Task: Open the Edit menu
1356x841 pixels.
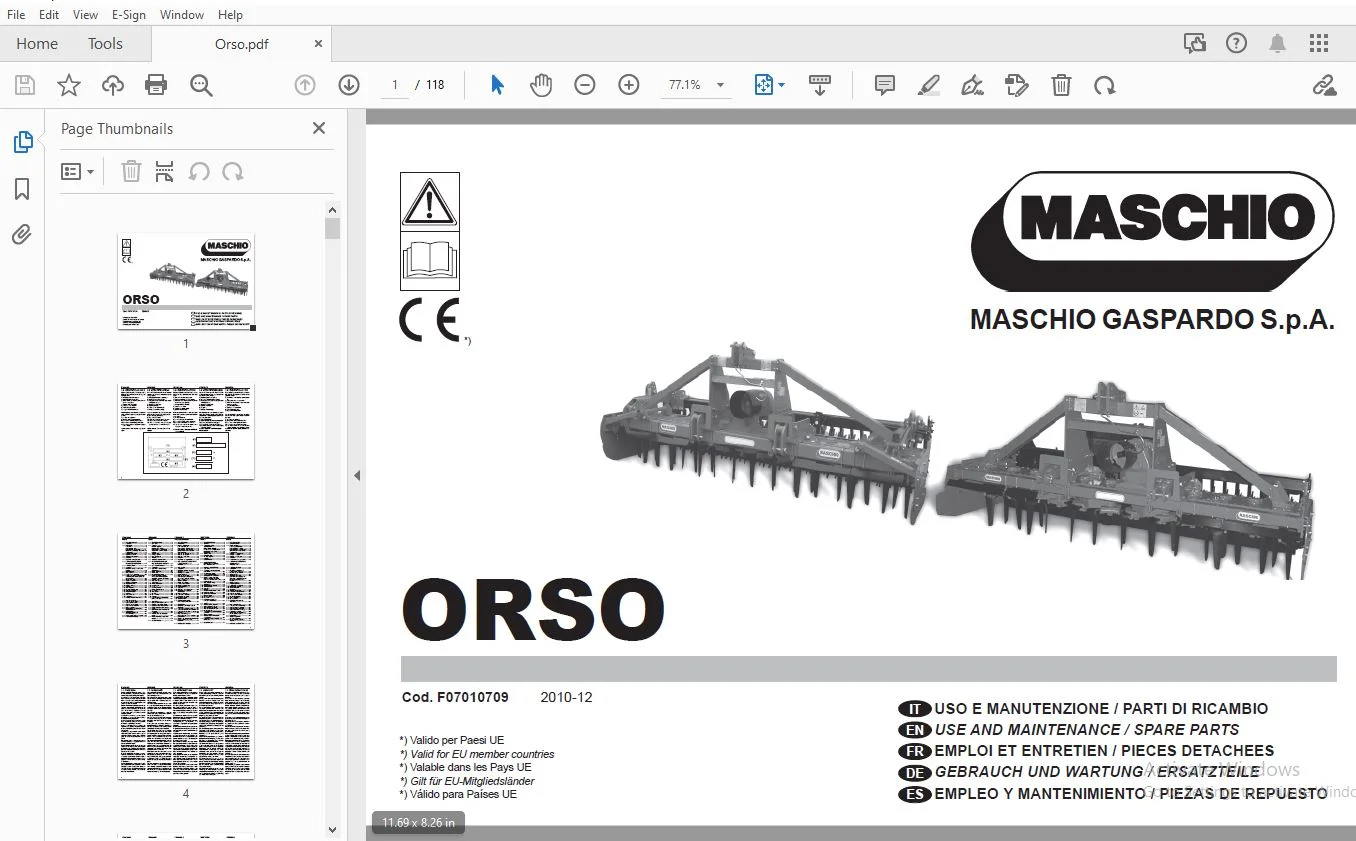Action: [x=49, y=15]
